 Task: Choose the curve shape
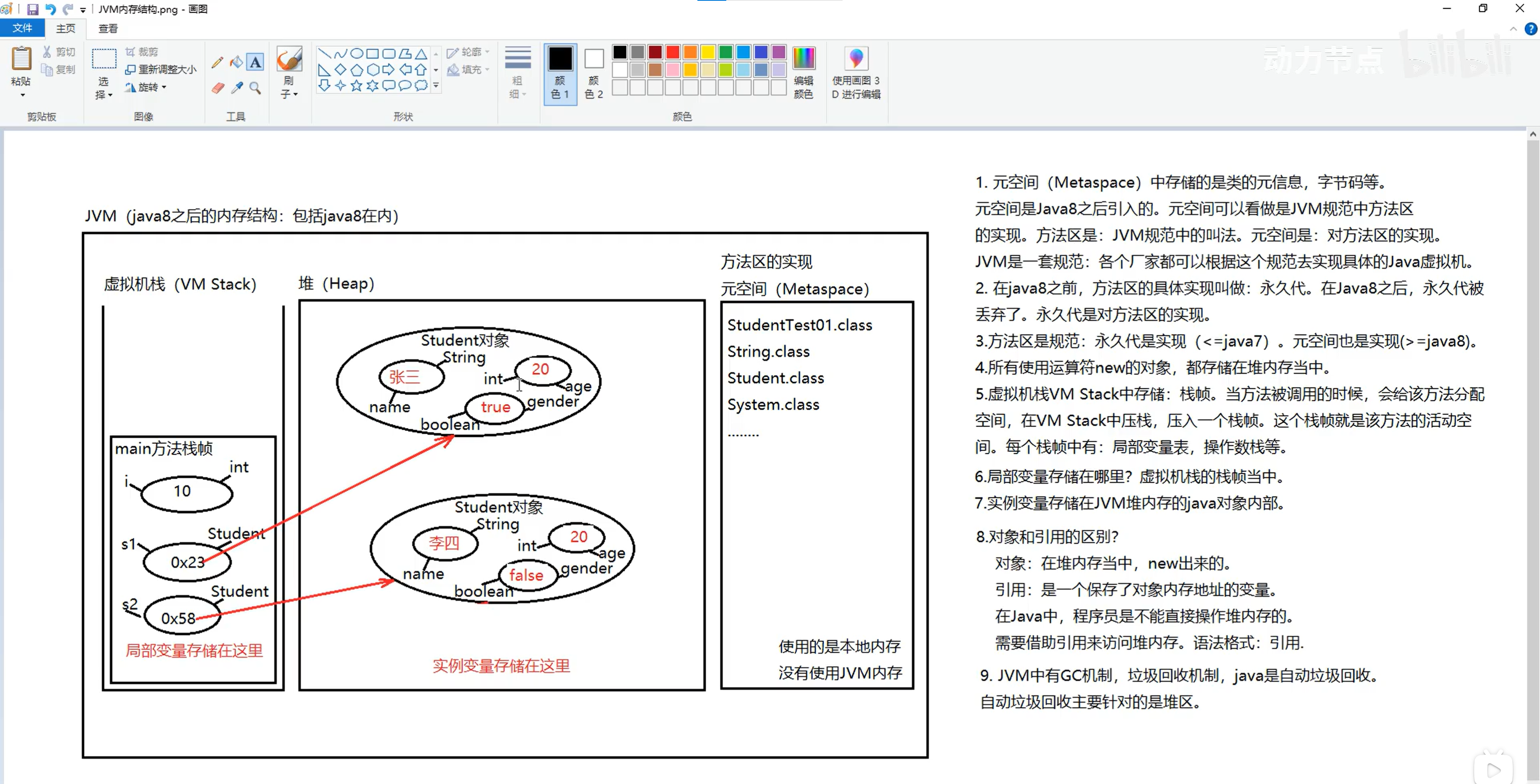pos(340,53)
